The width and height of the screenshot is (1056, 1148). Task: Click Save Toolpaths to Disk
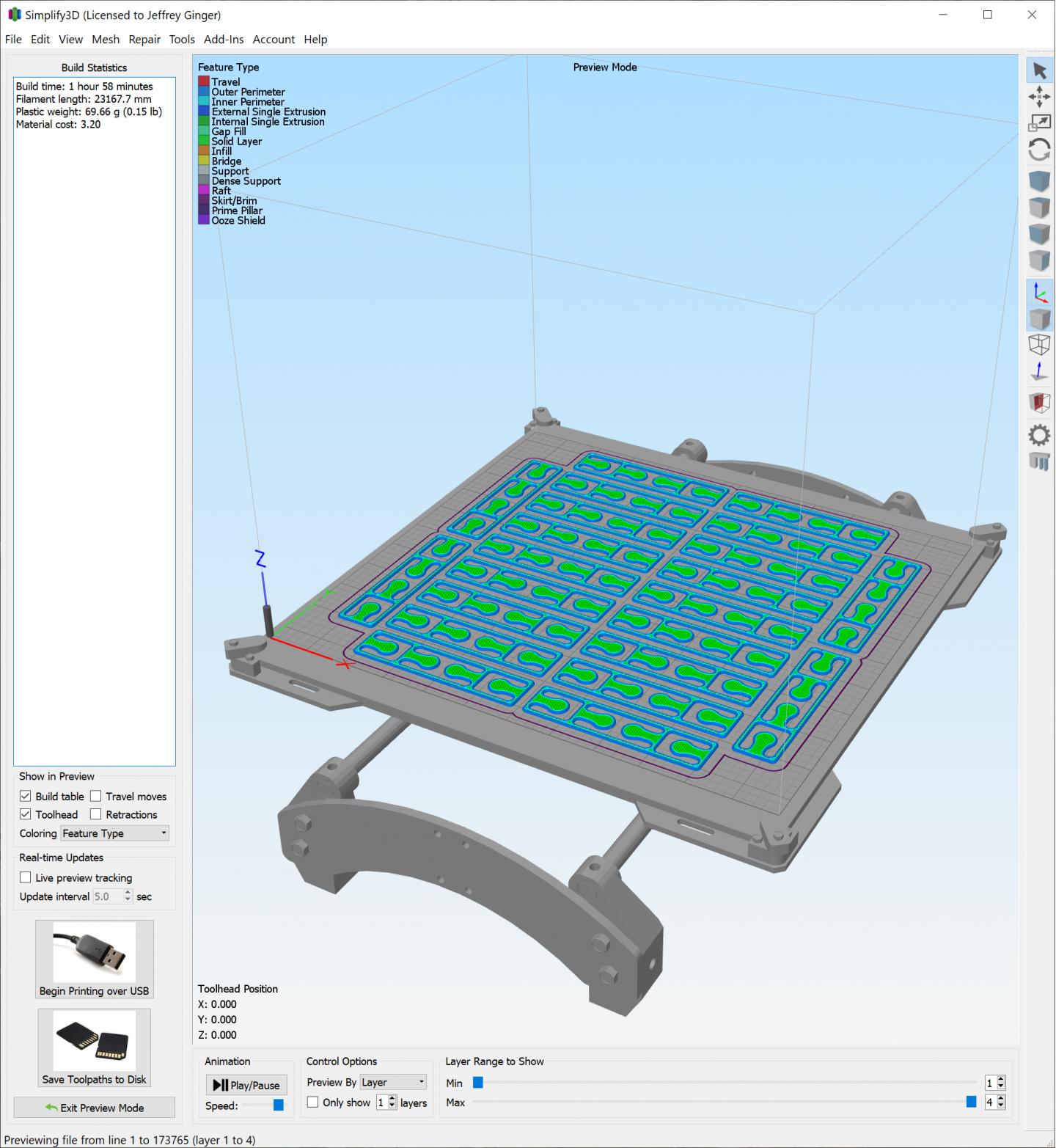click(x=94, y=1048)
